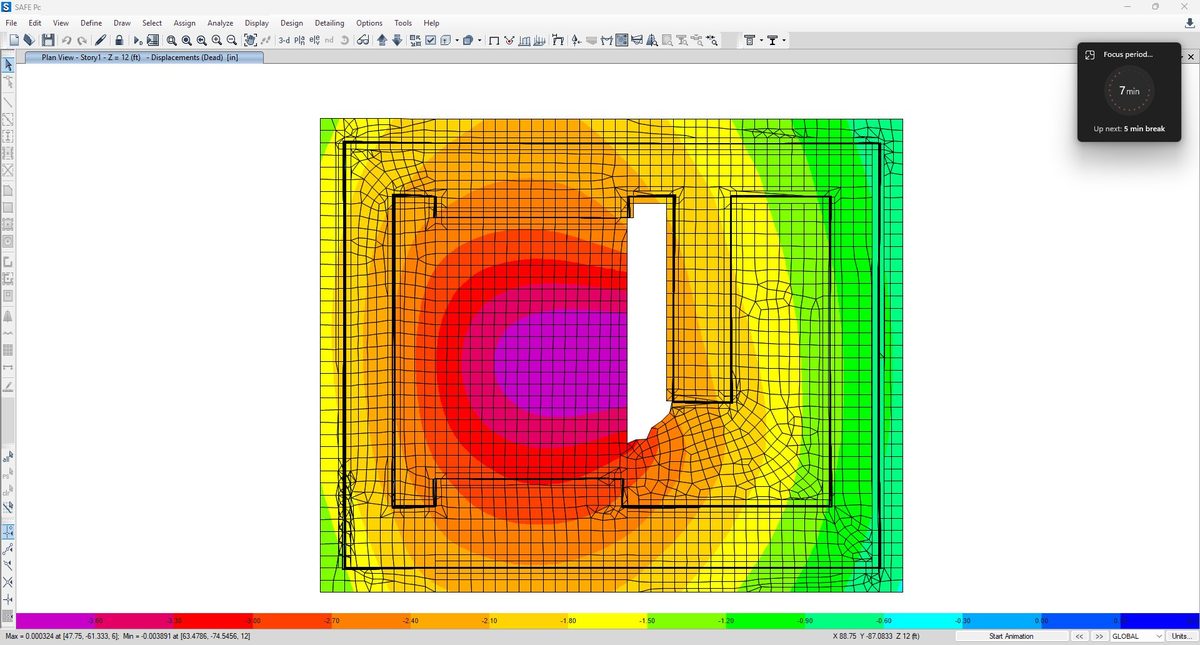Activate the Rubber Band Zoom tool
The width and height of the screenshot is (1200, 645).
click(172, 40)
